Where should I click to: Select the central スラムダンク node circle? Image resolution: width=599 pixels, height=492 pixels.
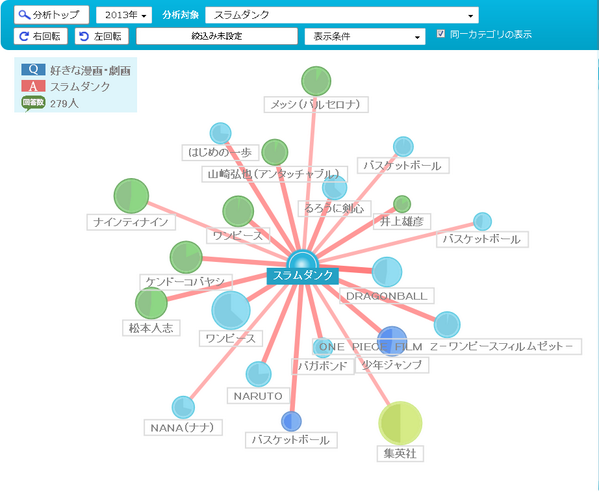point(302,261)
